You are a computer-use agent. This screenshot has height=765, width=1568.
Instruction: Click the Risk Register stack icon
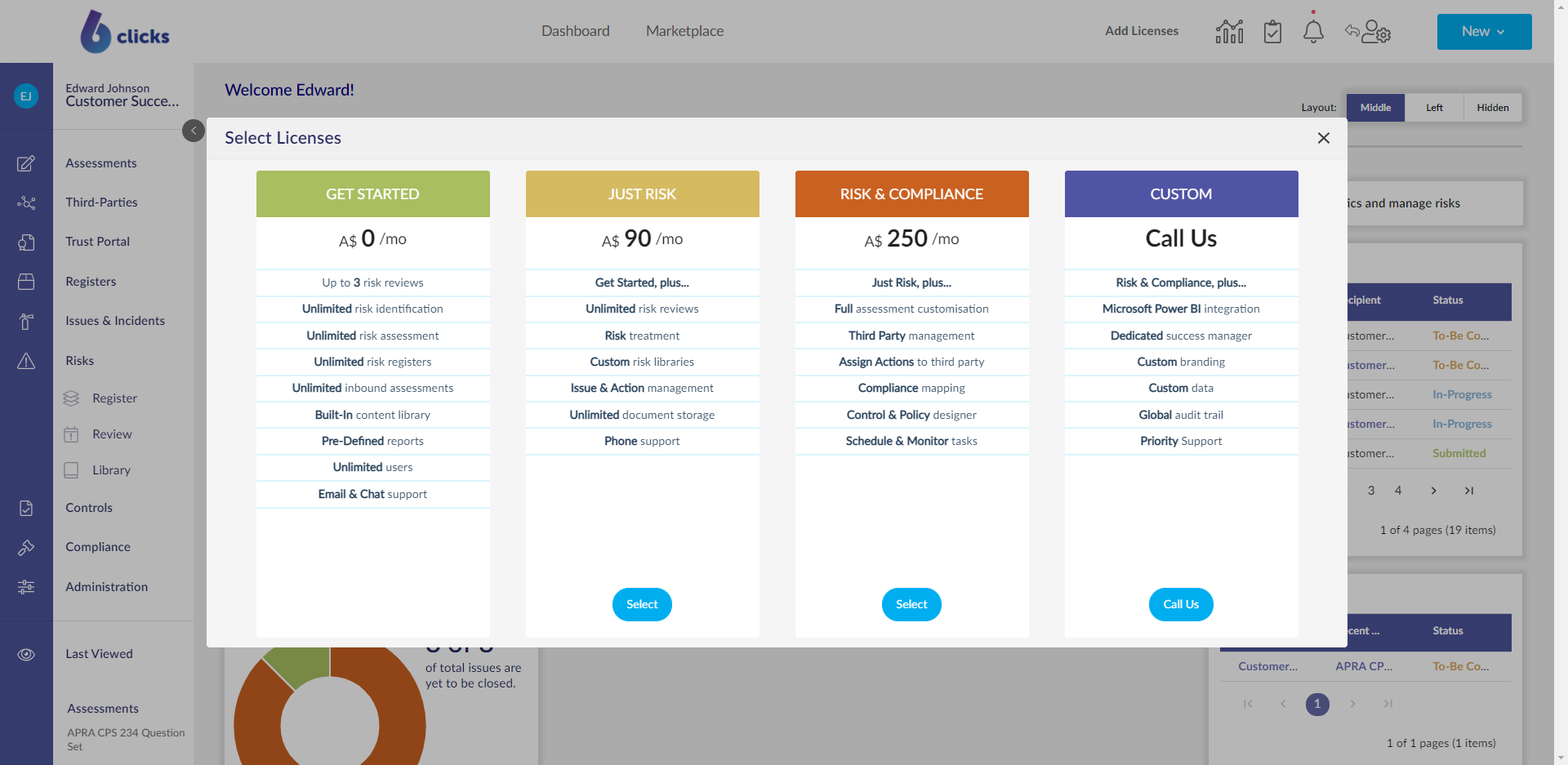pyautogui.click(x=72, y=398)
